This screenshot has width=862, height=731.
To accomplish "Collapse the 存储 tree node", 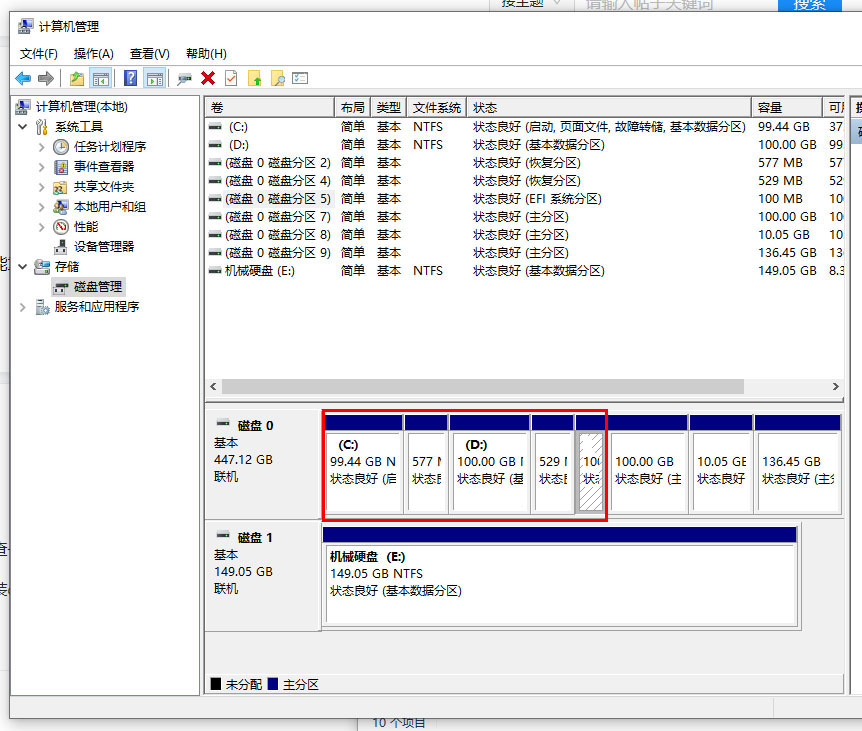I will 23,267.
